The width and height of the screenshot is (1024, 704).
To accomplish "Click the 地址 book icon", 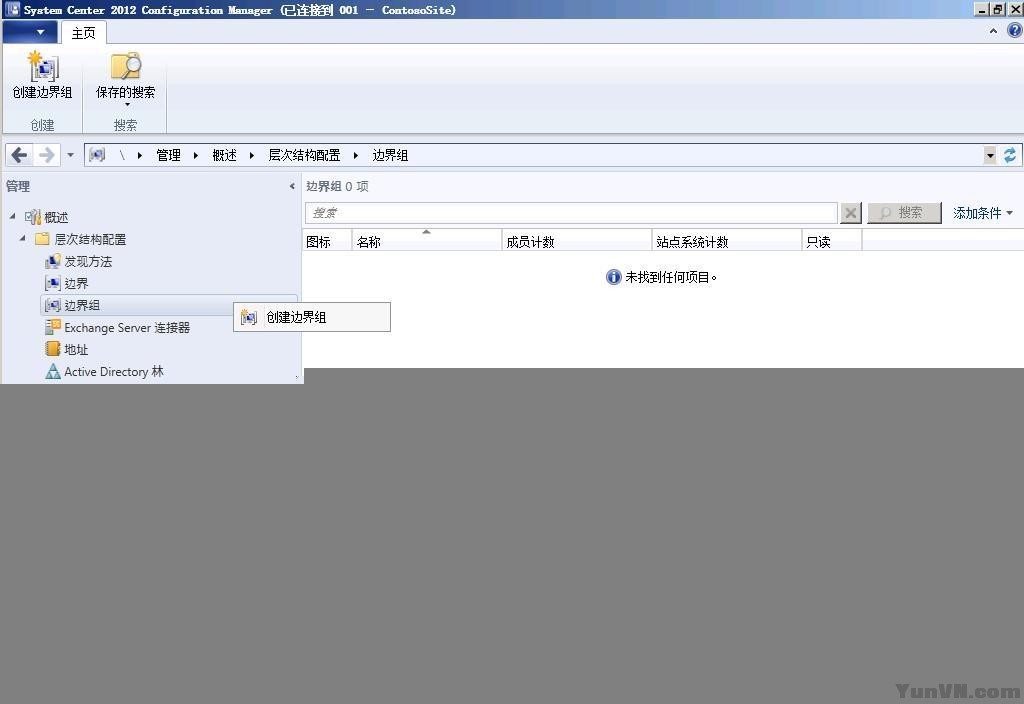I will pyautogui.click(x=53, y=349).
